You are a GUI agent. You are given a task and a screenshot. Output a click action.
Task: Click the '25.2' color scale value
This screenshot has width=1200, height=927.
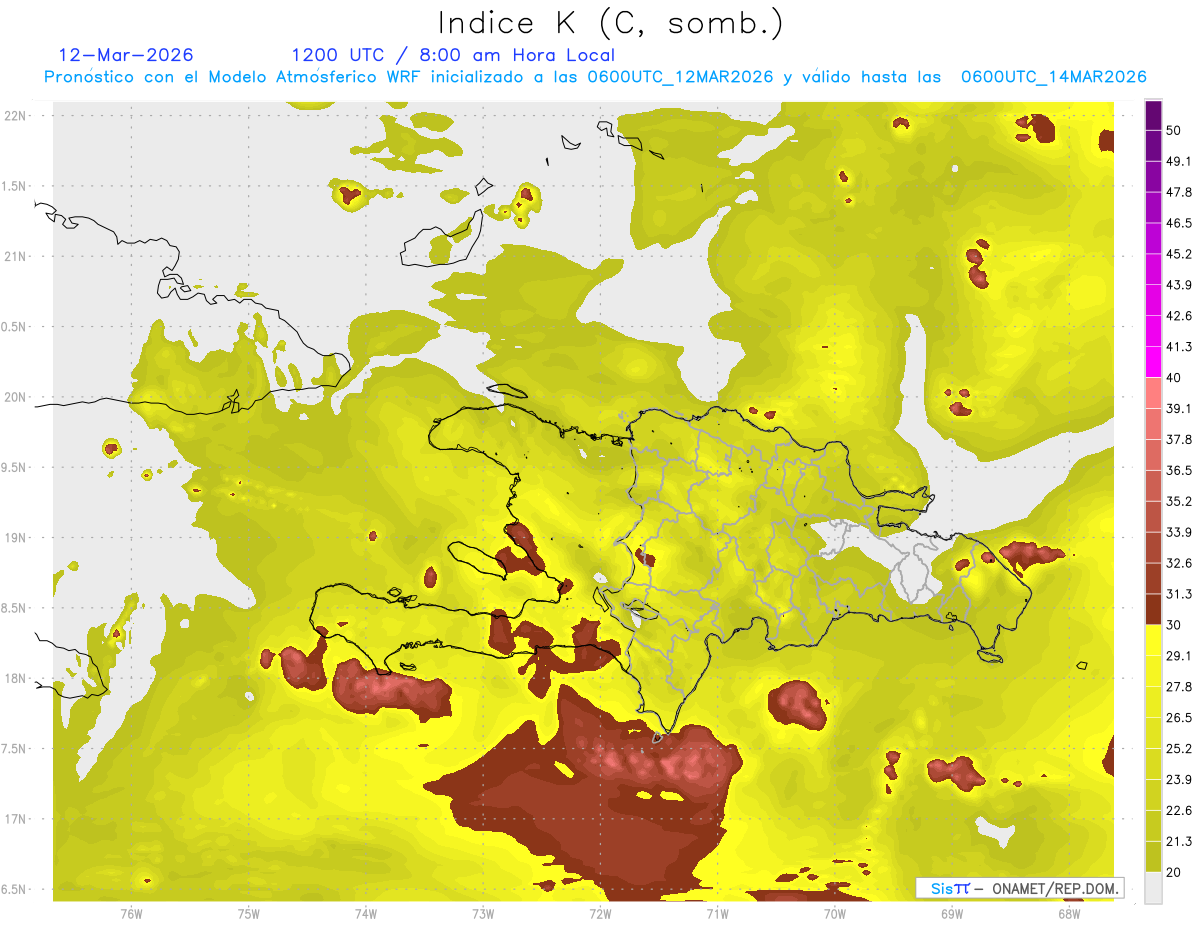tap(1179, 749)
